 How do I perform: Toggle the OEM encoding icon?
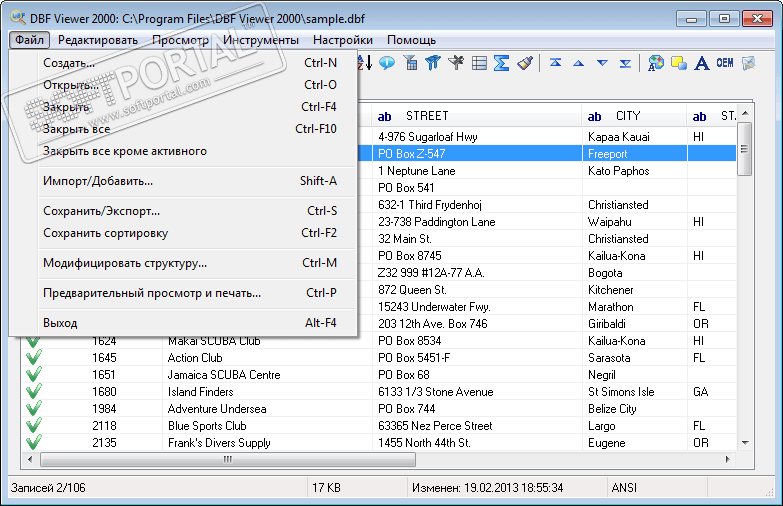pos(725,63)
